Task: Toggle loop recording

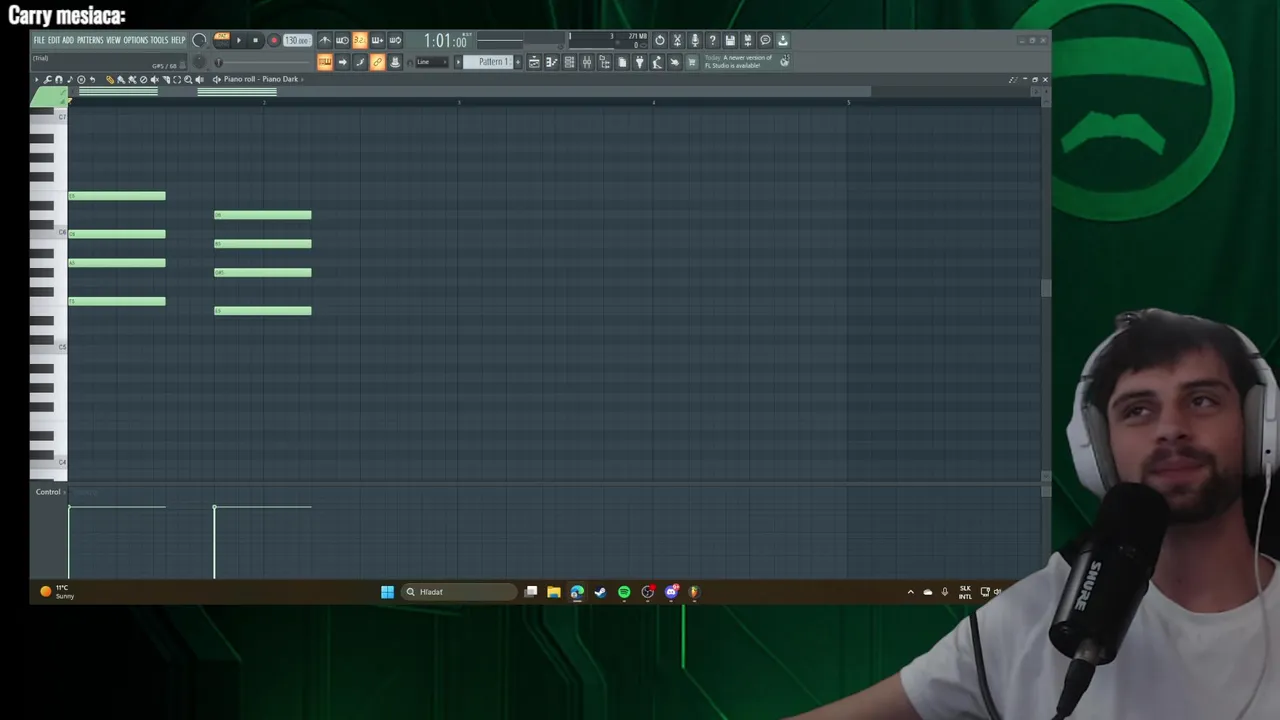Action: coord(395,40)
